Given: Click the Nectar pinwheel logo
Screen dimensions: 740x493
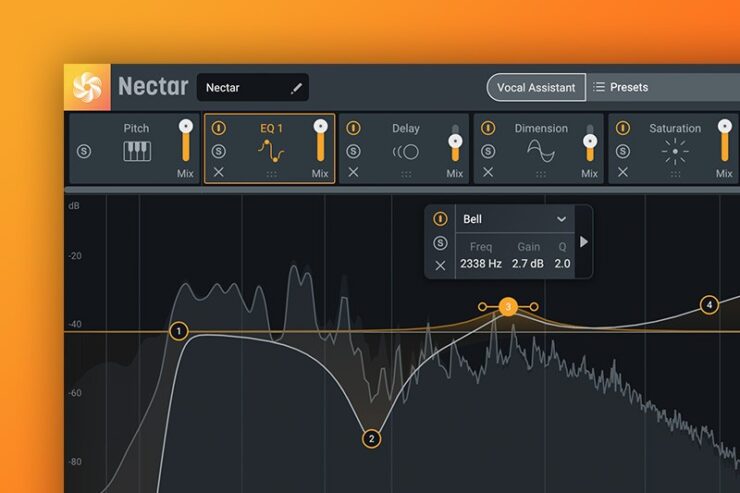Looking at the screenshot, I should click(x=87, y=87).
